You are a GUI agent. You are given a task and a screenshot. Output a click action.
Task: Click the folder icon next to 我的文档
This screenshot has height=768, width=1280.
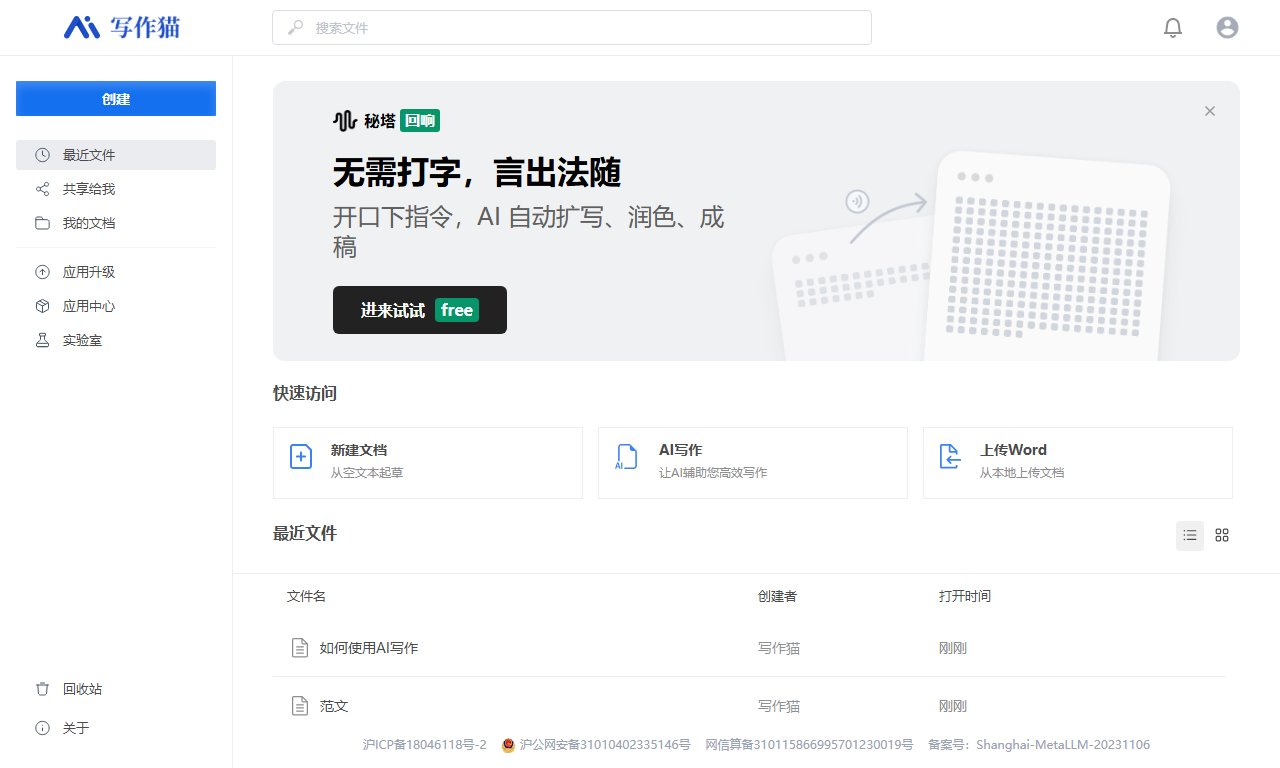[x=42, y=223]
